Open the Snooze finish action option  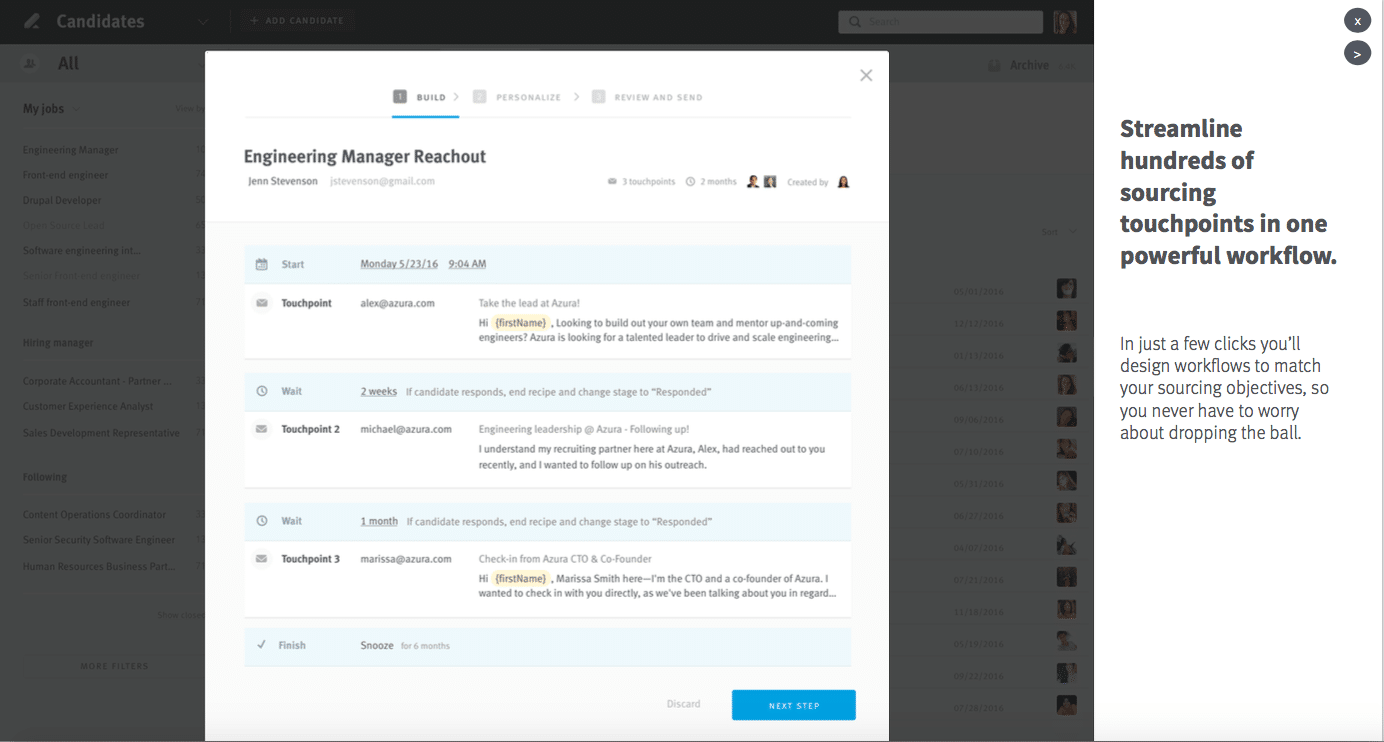[377, 645]
